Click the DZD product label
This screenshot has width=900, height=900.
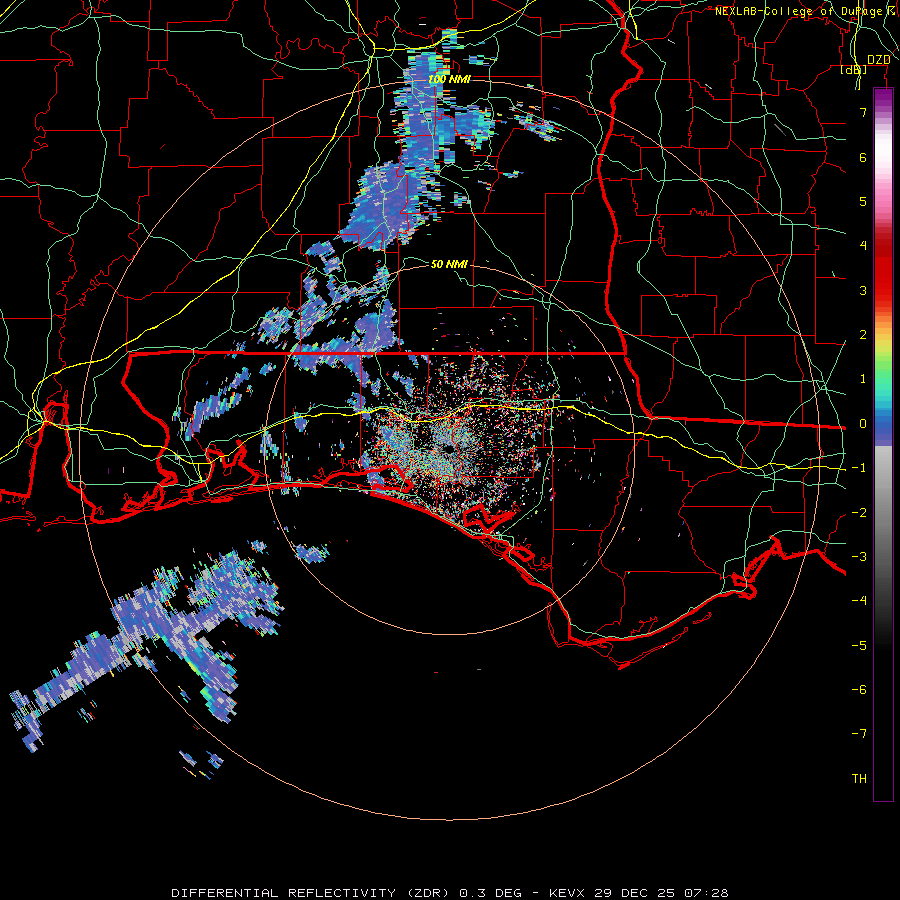(878, 60)
